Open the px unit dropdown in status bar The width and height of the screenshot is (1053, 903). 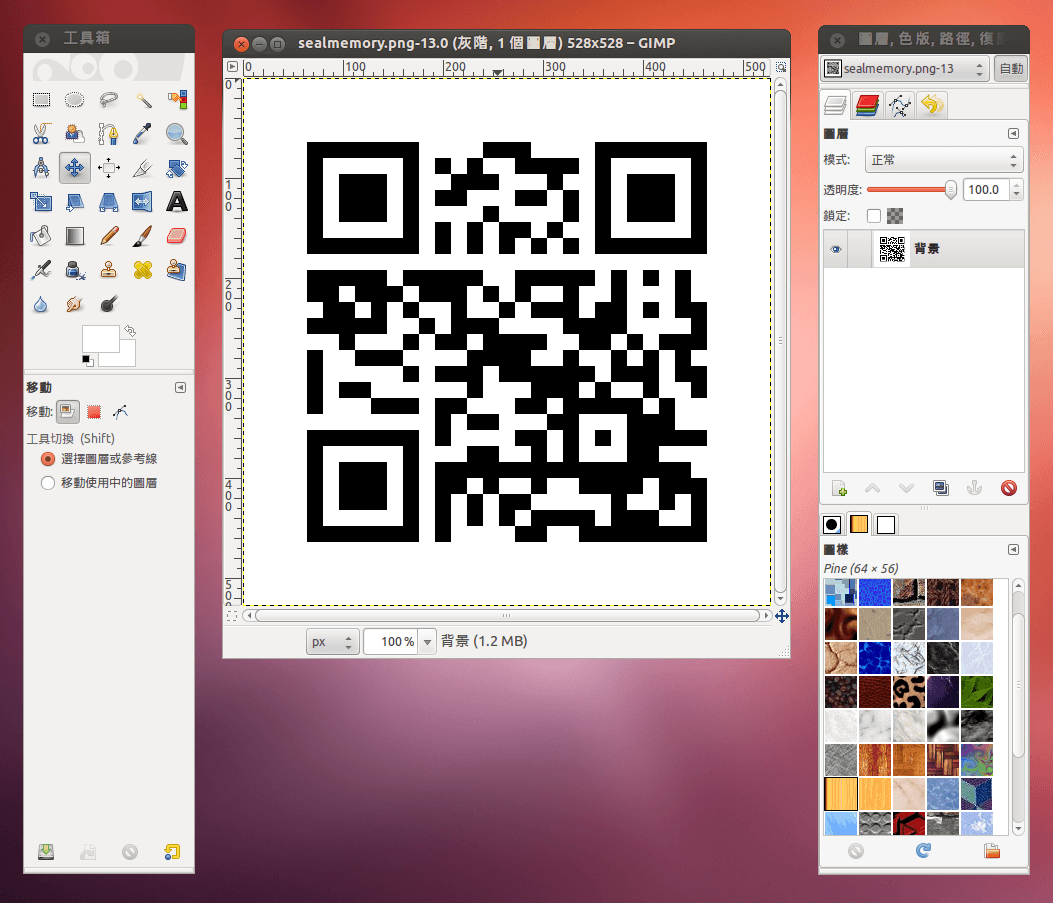point(333,642)
